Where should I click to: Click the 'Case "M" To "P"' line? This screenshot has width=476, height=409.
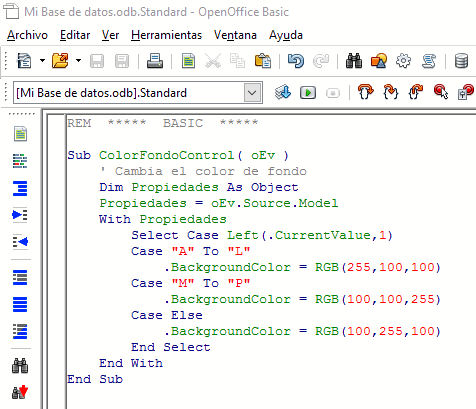tap(191, 283)
